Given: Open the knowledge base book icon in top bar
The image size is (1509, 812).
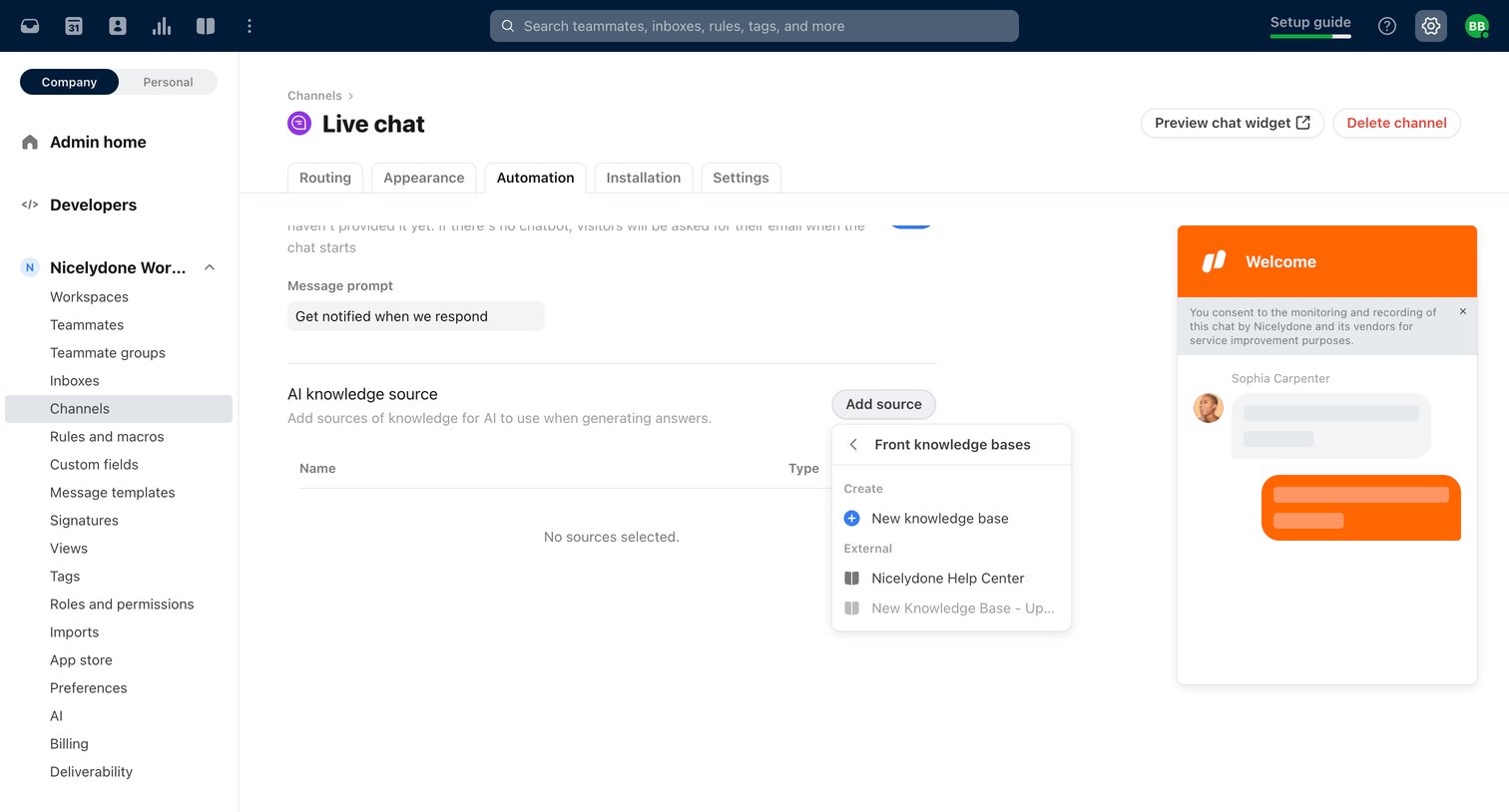Looking at the screenshot, I should [206, 26].
